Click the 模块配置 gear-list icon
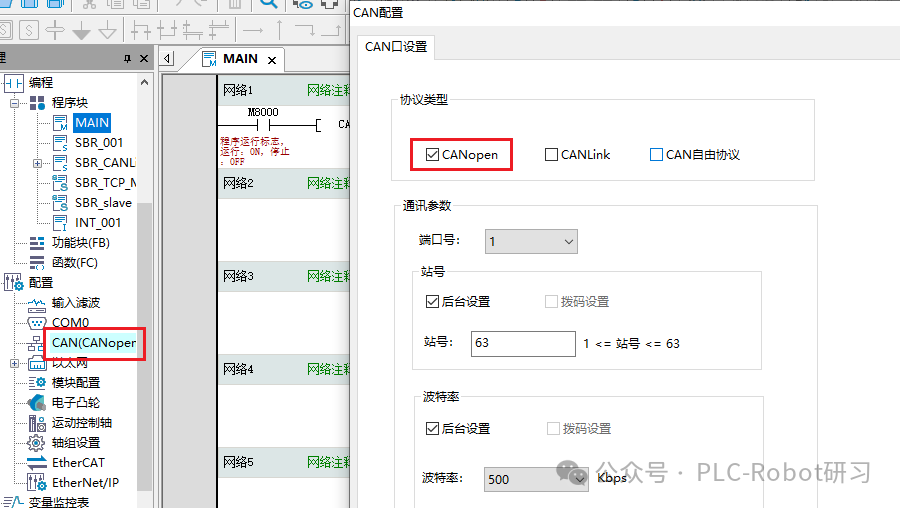This screenshot has height=508, width=900. point(37,383)
